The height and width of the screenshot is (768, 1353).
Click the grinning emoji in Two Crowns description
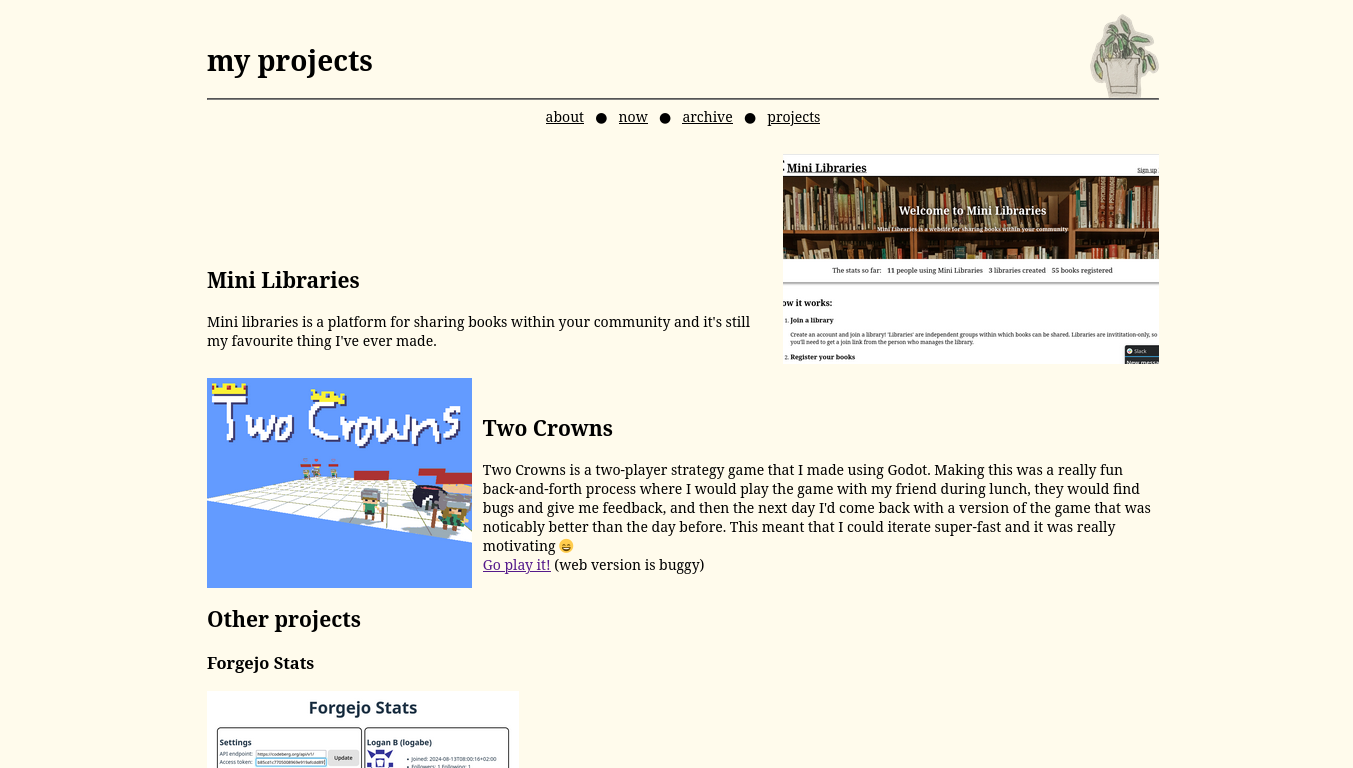[x=566, y=546]
